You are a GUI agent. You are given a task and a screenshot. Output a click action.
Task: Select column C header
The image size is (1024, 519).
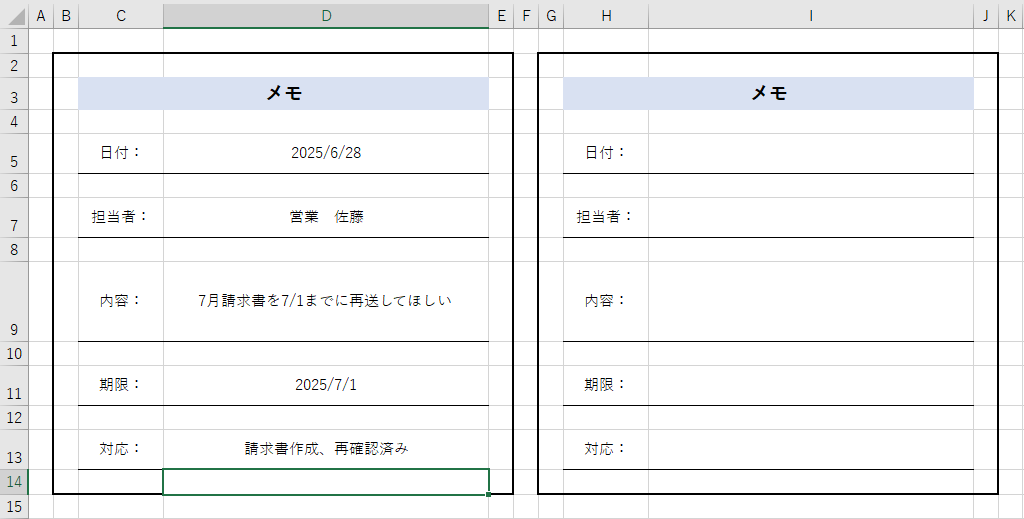[121, 15]
